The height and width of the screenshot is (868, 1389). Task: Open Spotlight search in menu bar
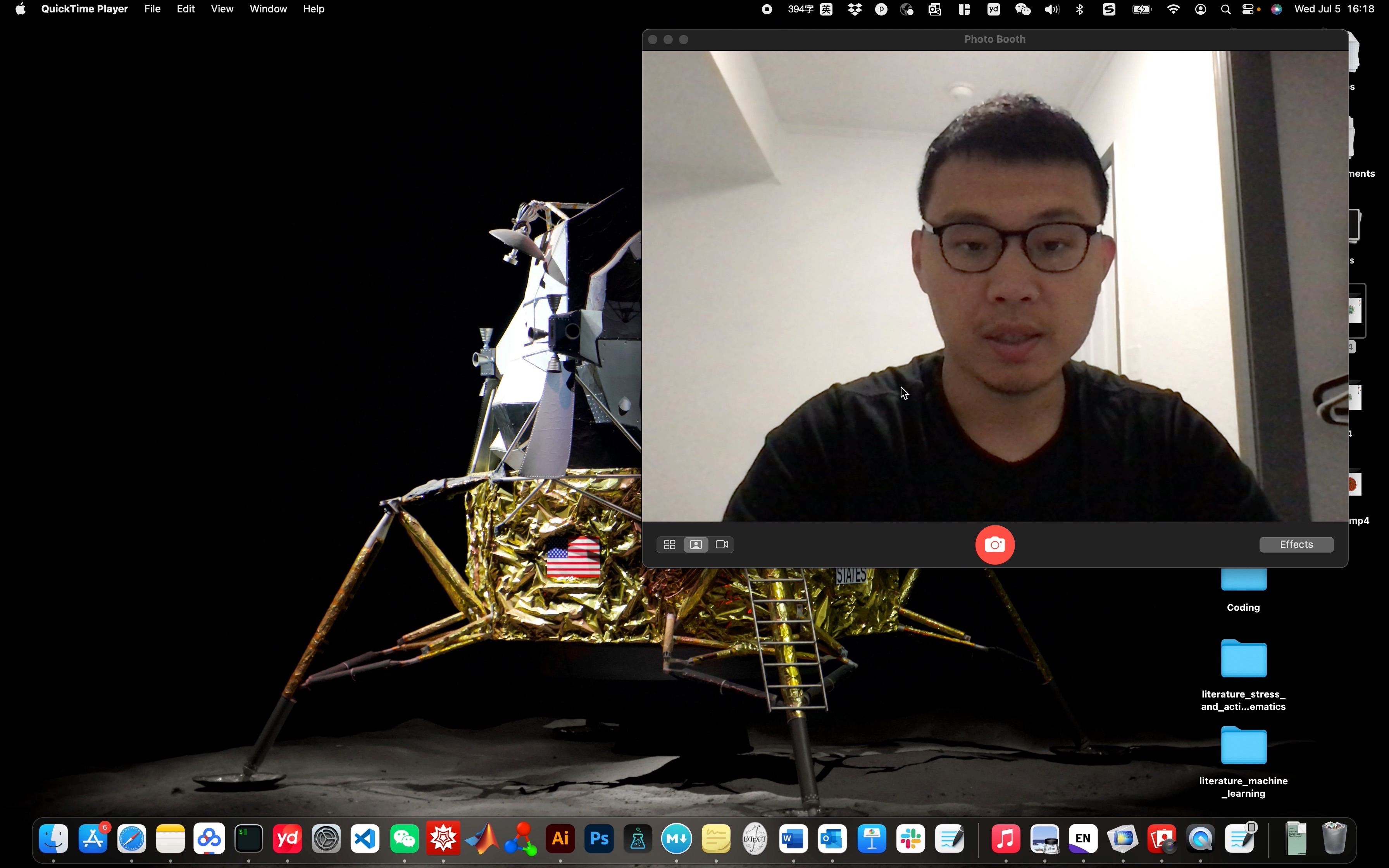point(1225,9)
